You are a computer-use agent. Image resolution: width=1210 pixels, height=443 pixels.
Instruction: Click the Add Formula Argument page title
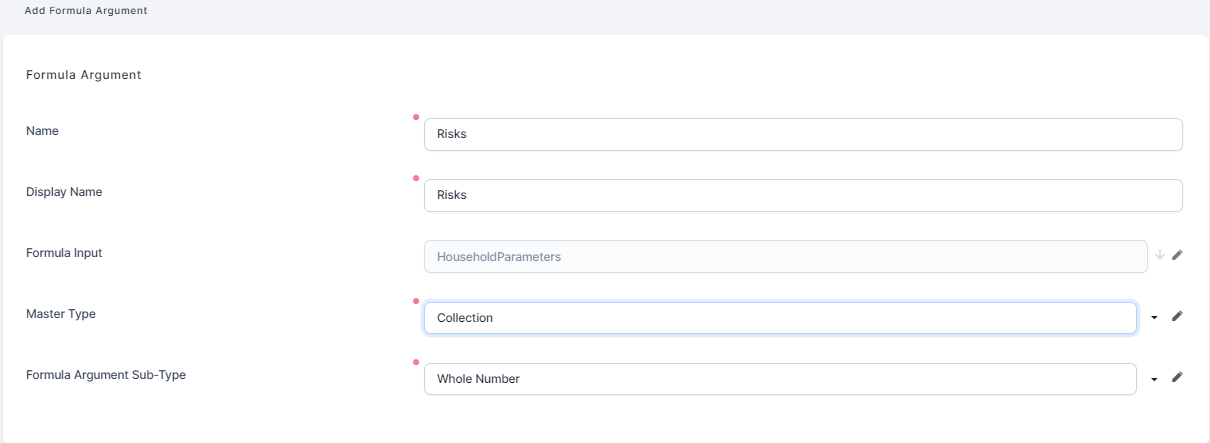click(x=84, y=10)
